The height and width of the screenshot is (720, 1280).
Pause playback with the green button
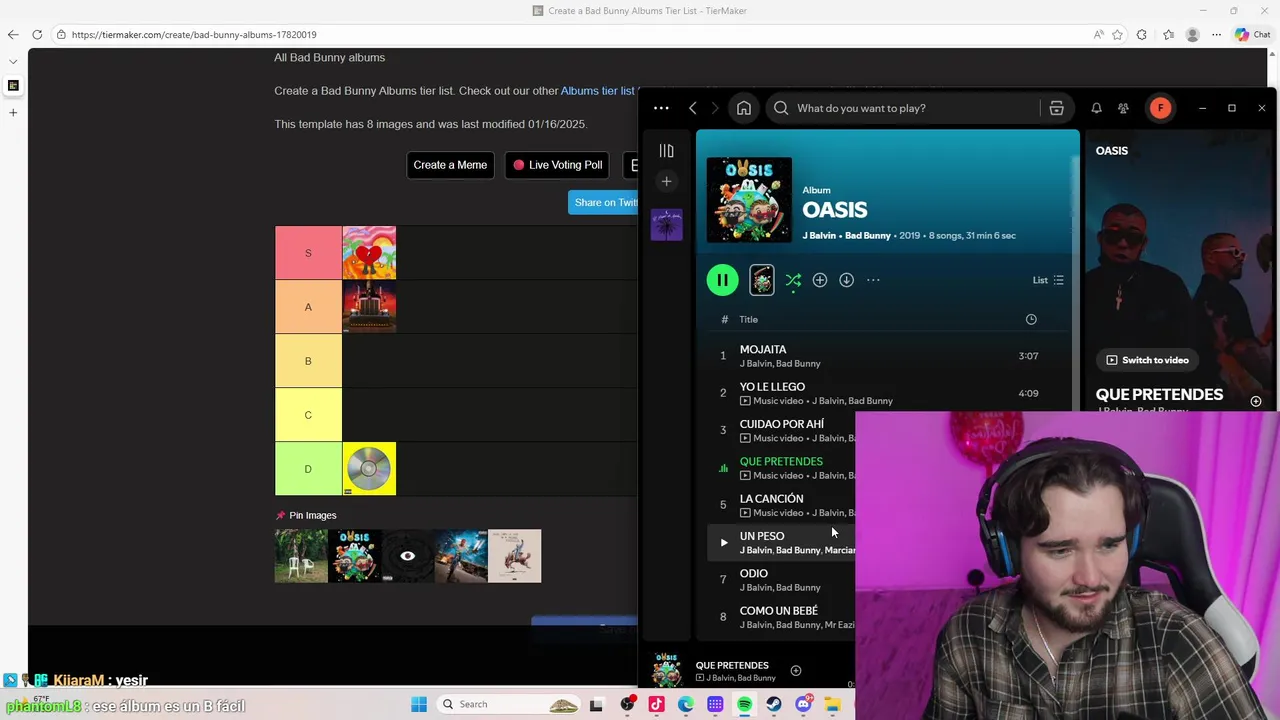[x=722, y=280]
